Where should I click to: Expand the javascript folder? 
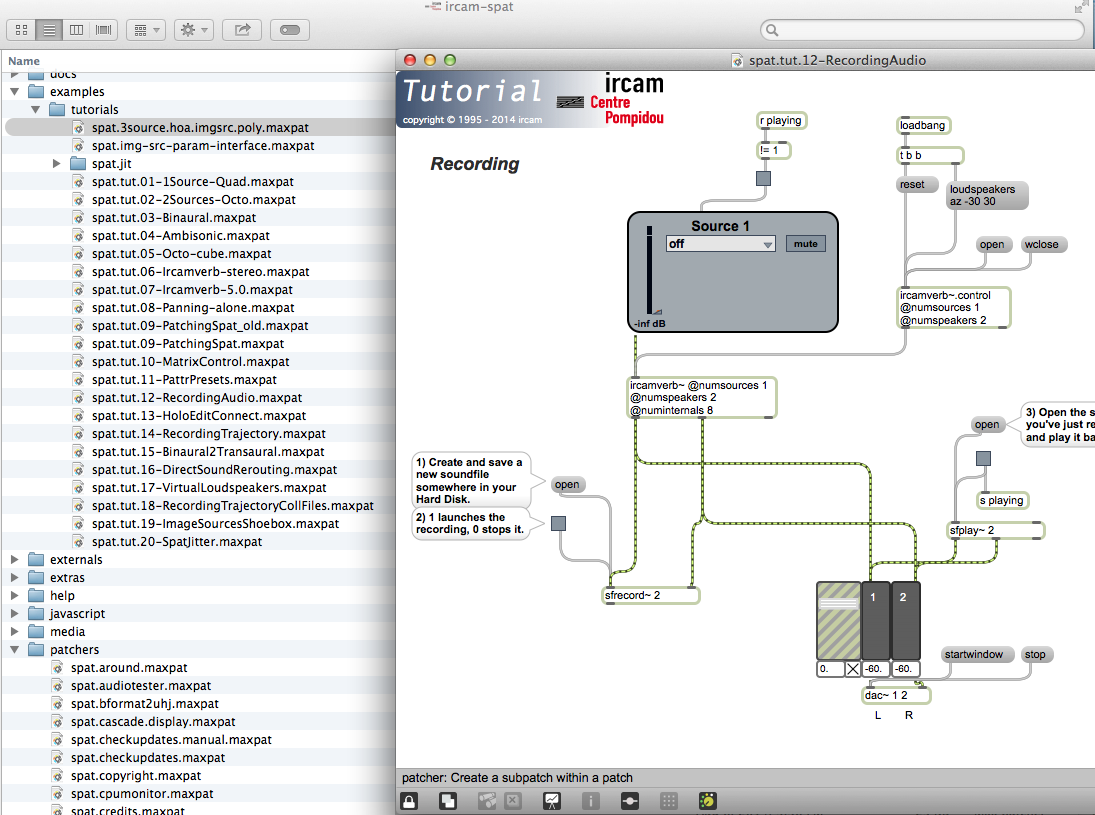(15, 613)
